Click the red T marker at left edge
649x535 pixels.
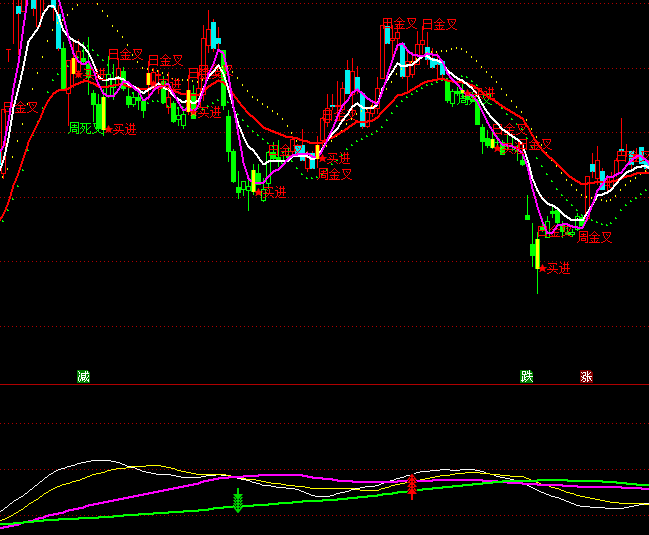tap(8, 54)
